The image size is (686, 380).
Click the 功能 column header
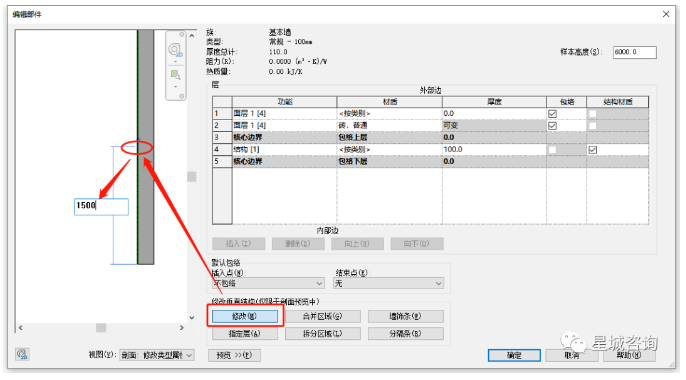(284, 101)
